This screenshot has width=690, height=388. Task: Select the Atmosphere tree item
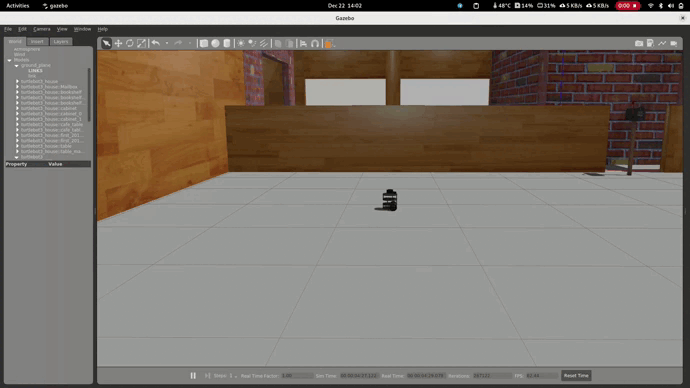tap(27, 49)
